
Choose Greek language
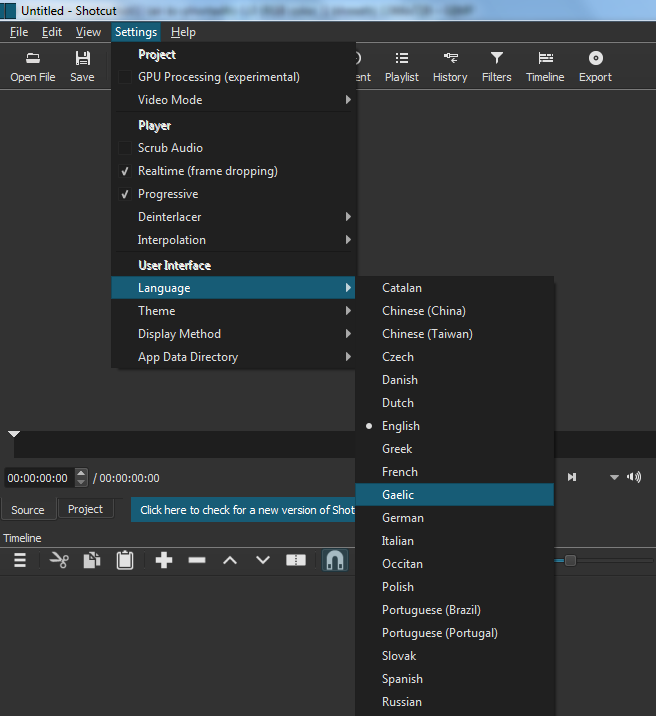click(x=455, y=449)
